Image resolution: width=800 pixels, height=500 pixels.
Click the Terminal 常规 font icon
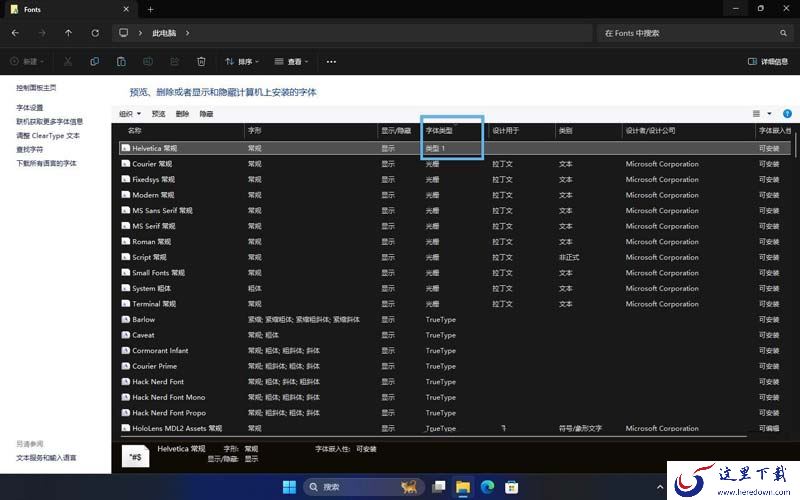(x=126, y=304)
